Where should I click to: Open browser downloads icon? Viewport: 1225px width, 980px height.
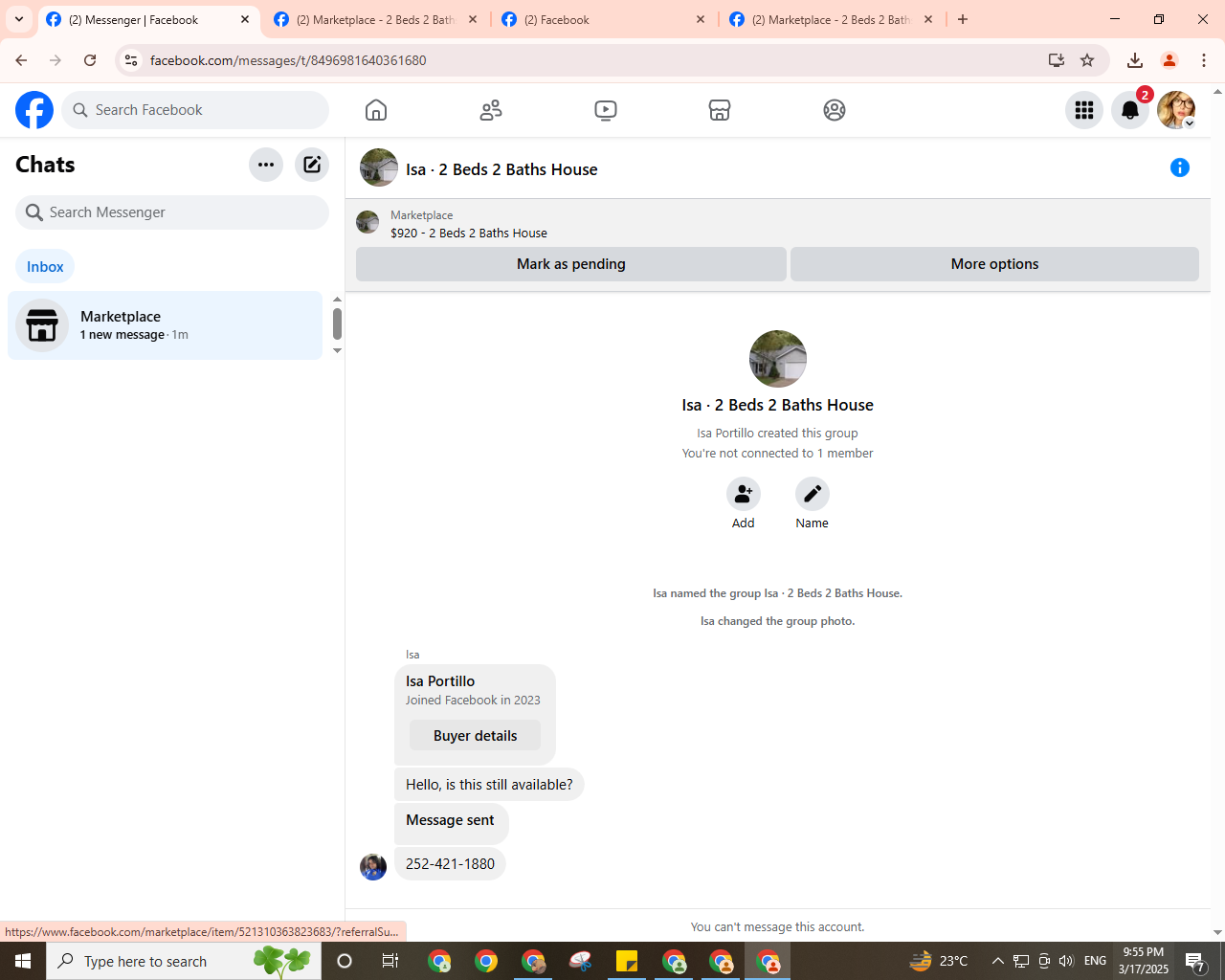pos(1135,60)
